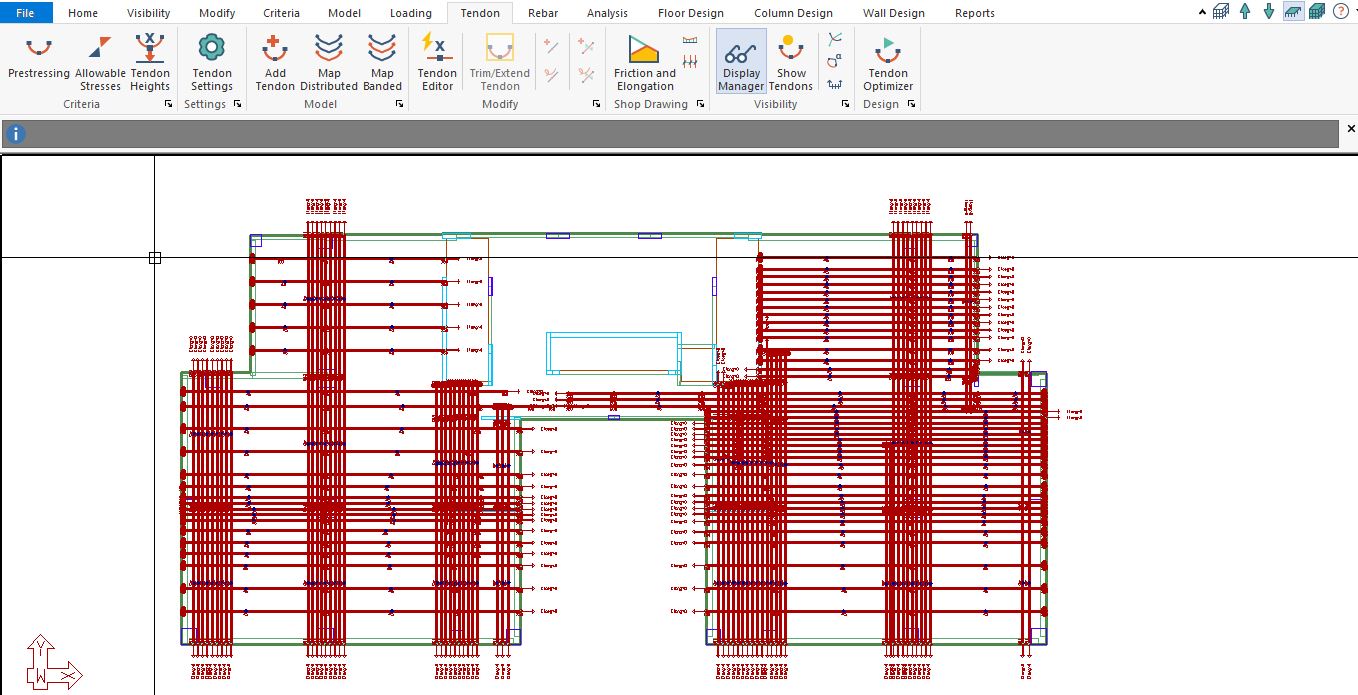The height and width of the screenshot is (695, 1358).
Task: Switch to the Modify ribbon tab
Action: click(217, 13)
